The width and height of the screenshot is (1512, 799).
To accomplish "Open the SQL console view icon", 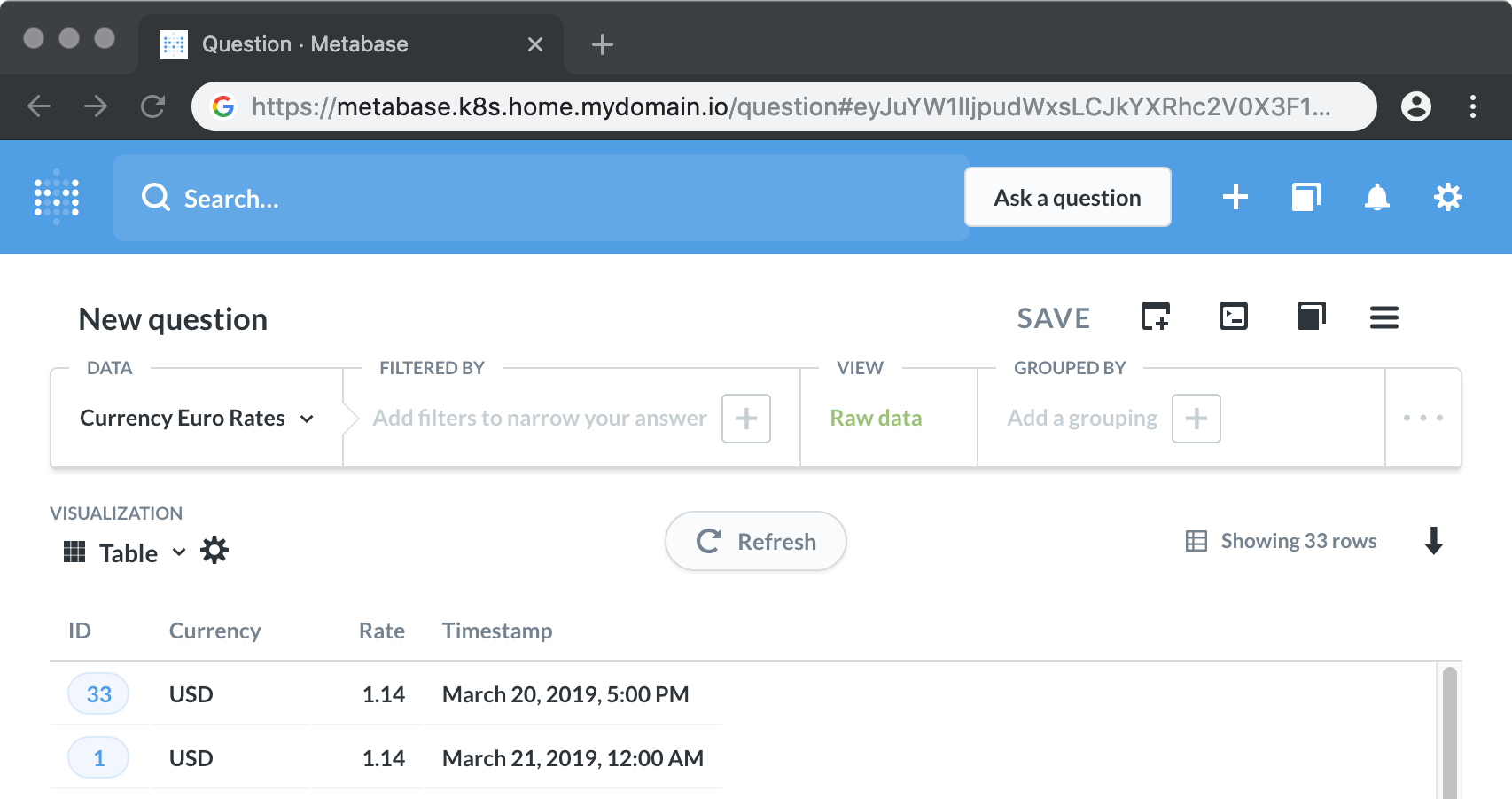I will pos(1233,316).
